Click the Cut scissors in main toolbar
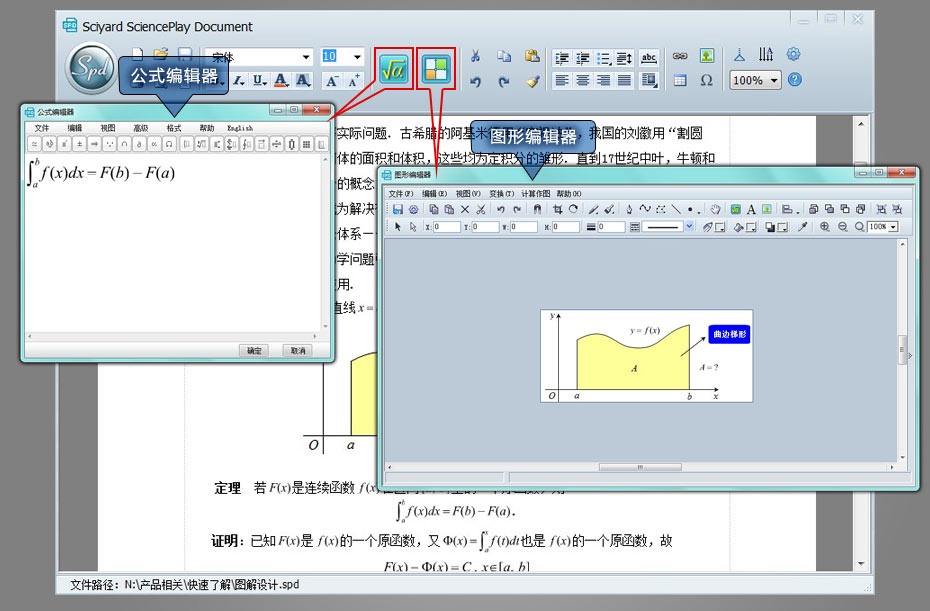This screenshot has height=611, width=930. [475, 56]
